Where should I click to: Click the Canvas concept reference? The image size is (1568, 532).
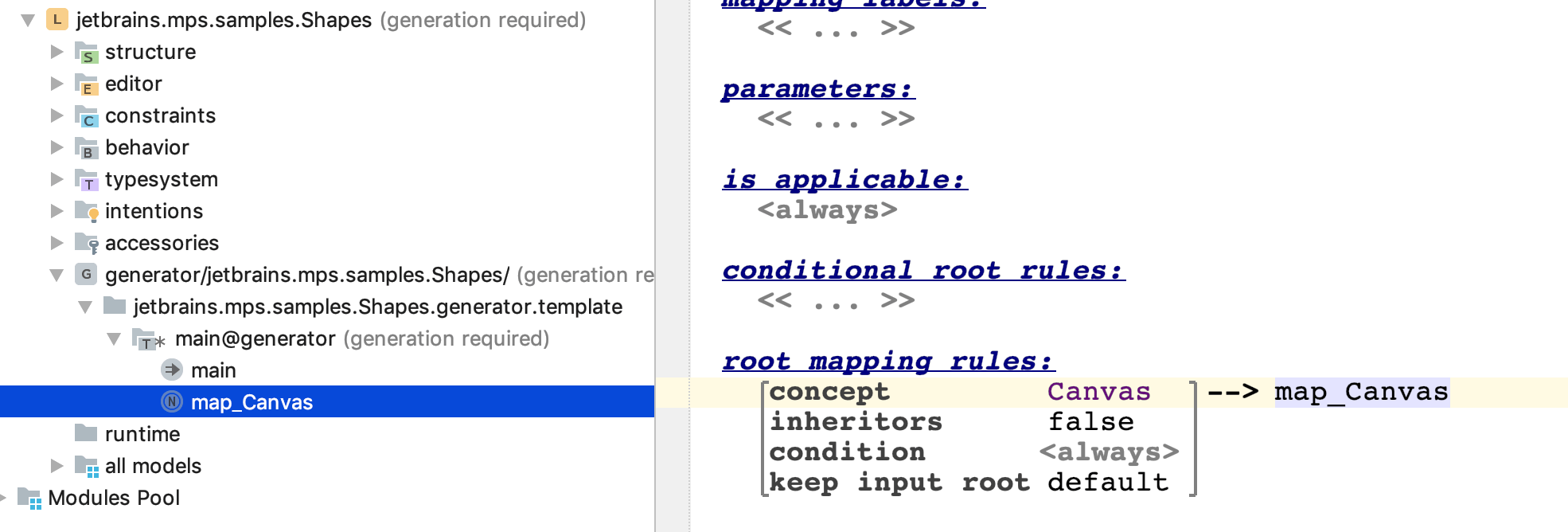1099,392
